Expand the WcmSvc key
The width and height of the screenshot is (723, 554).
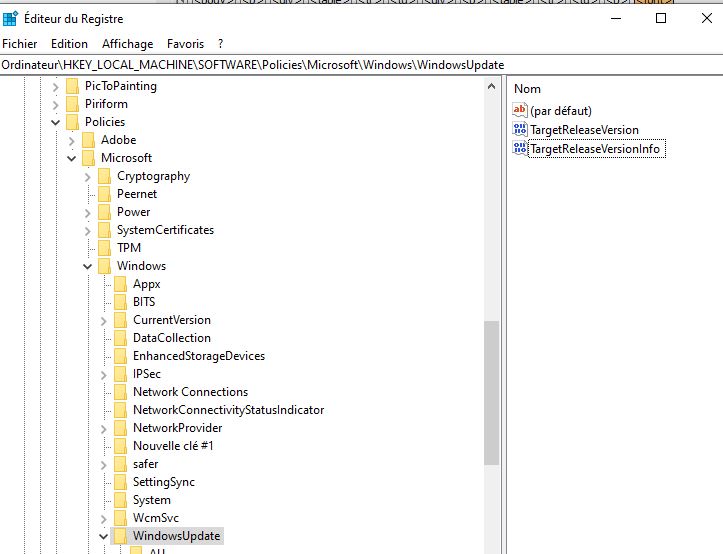tap(104, 518)
